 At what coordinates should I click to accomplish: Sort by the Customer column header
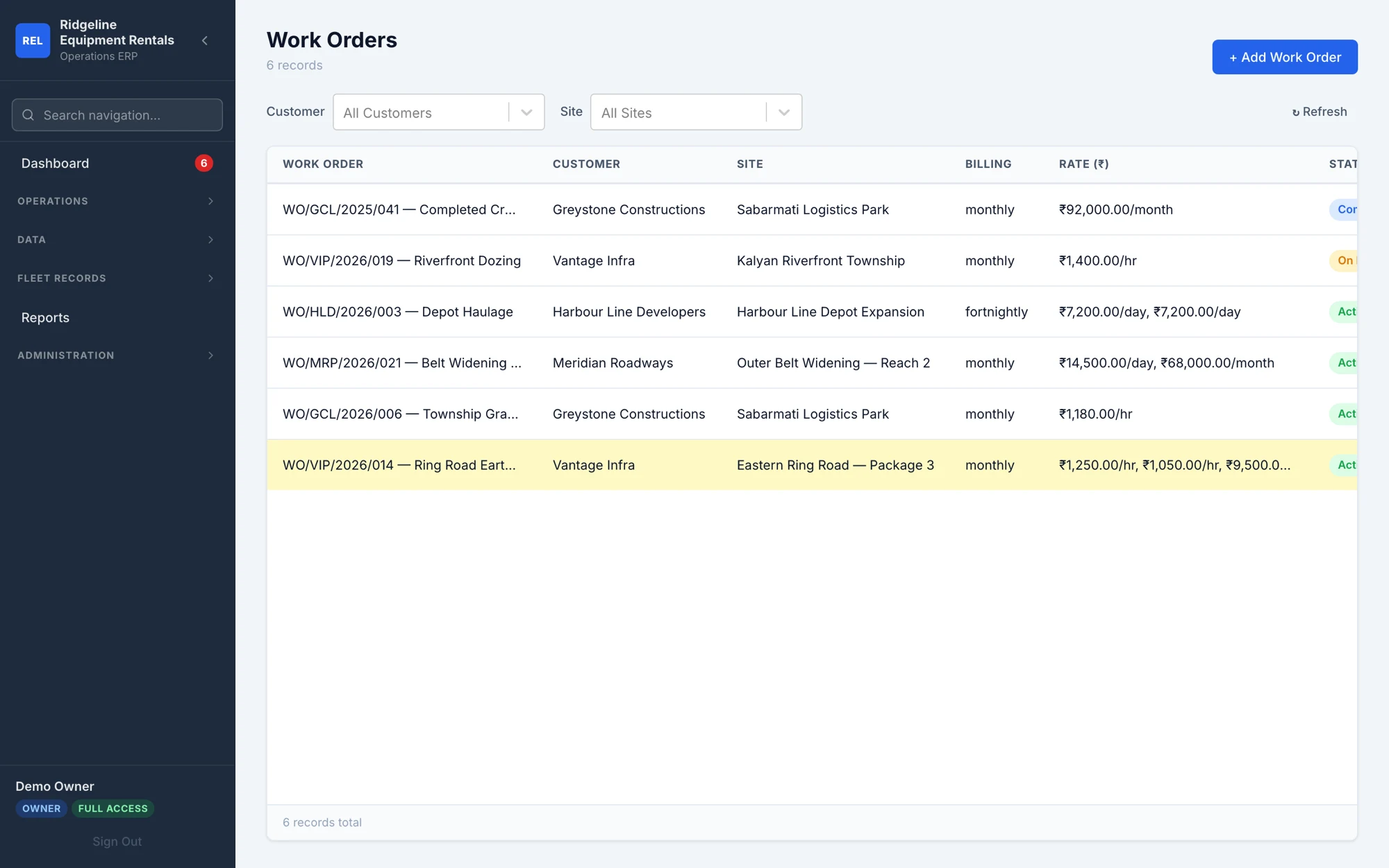pyautogui.click(x=586, y=164)
